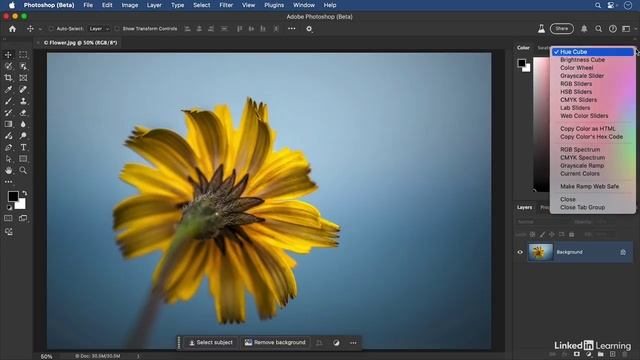
Task: Open the options bar three-dots overflow menu
Action: click(291, 29)
